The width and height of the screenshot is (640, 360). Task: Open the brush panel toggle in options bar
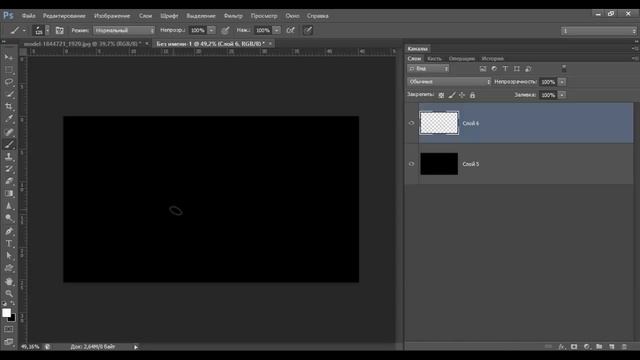(x=60, y=30)
